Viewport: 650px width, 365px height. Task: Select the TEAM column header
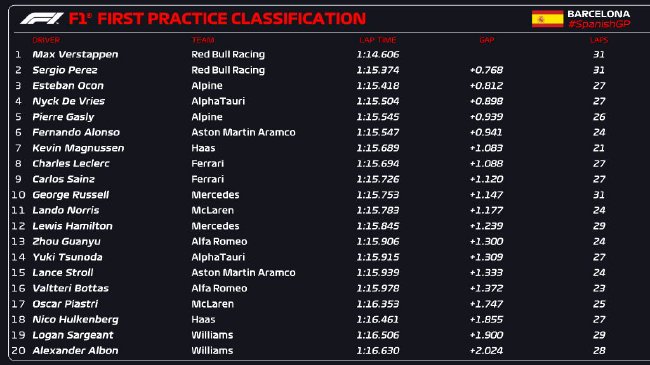203,40
